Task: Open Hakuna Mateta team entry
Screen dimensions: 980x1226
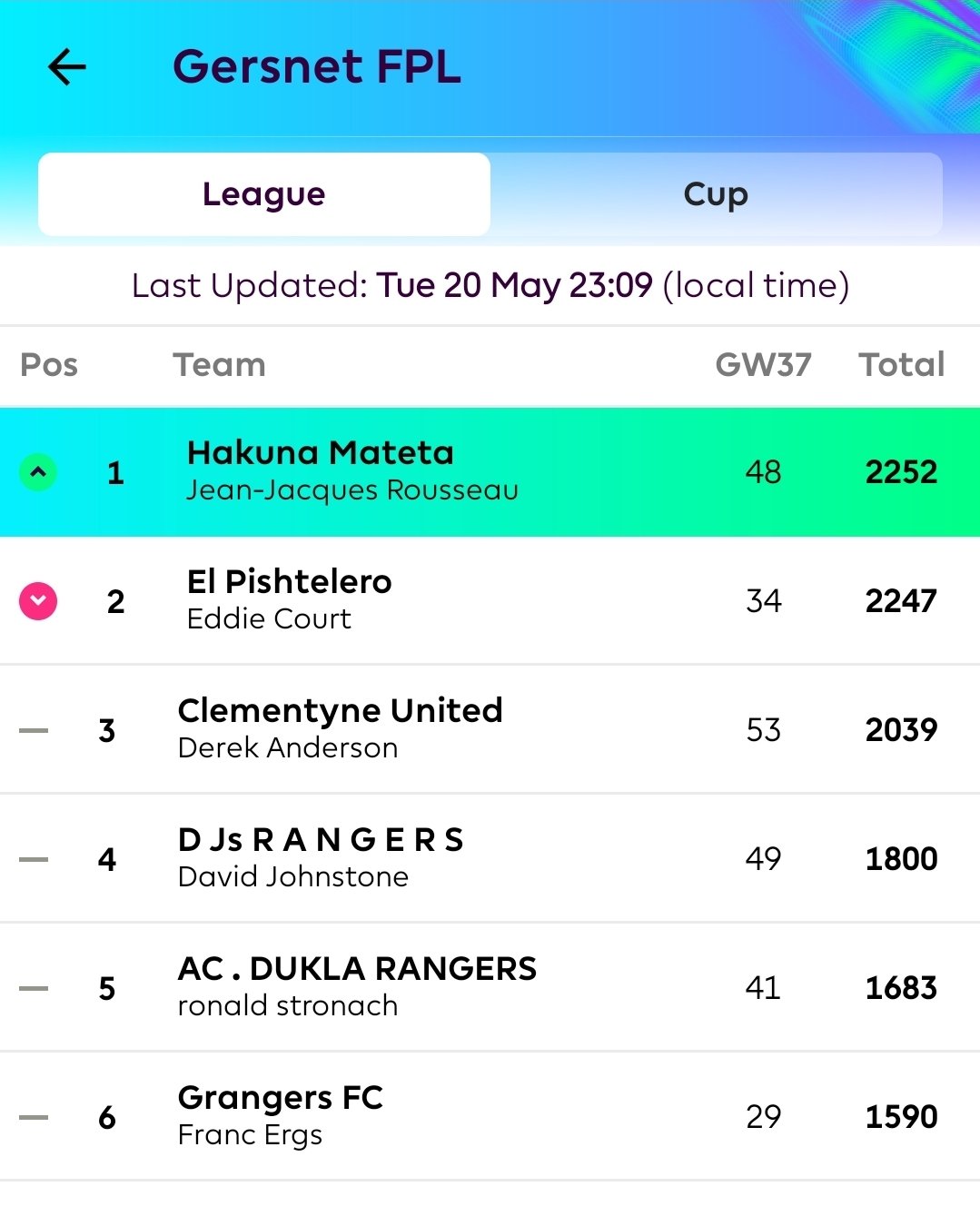Action: [x=490, y=471]
